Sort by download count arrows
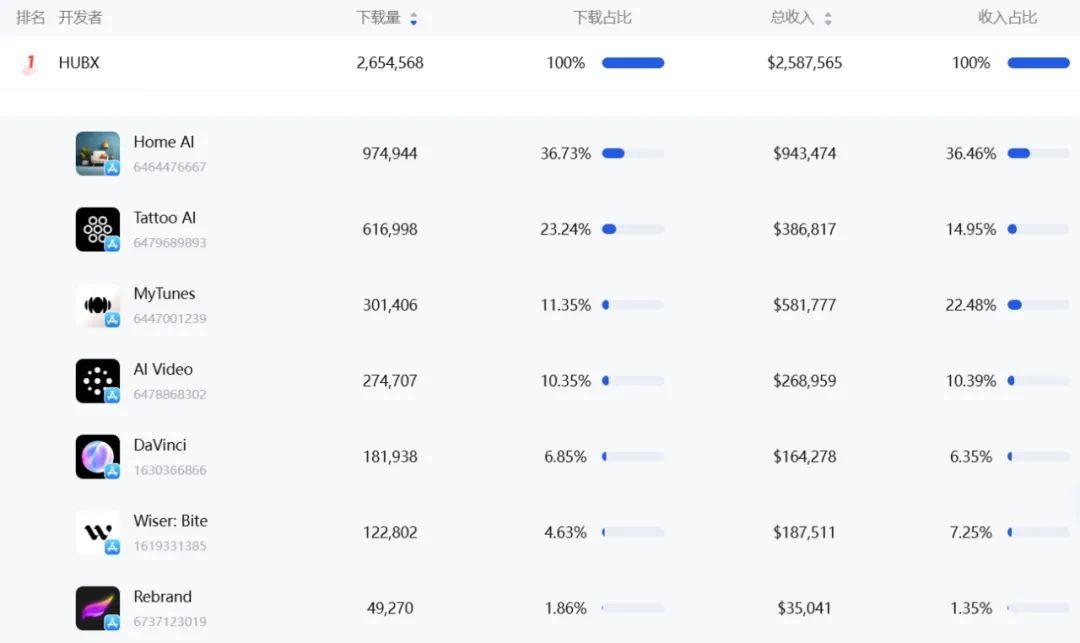 click(x=414, y=18)
